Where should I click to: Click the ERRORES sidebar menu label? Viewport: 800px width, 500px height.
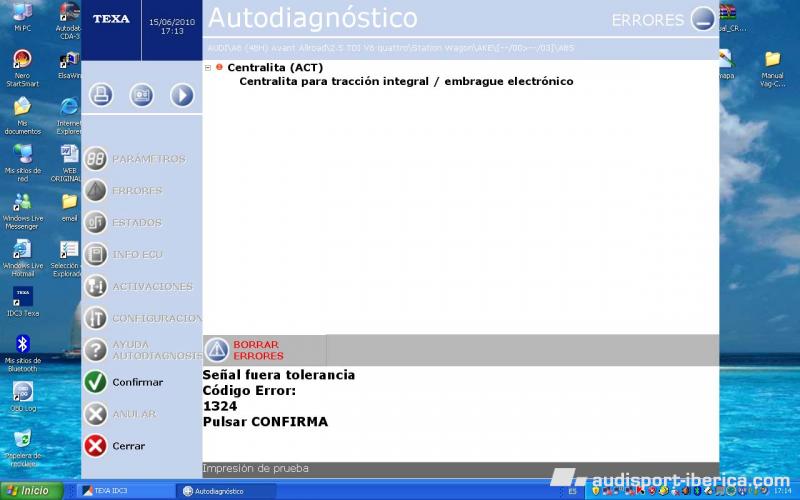click(137, 191)
